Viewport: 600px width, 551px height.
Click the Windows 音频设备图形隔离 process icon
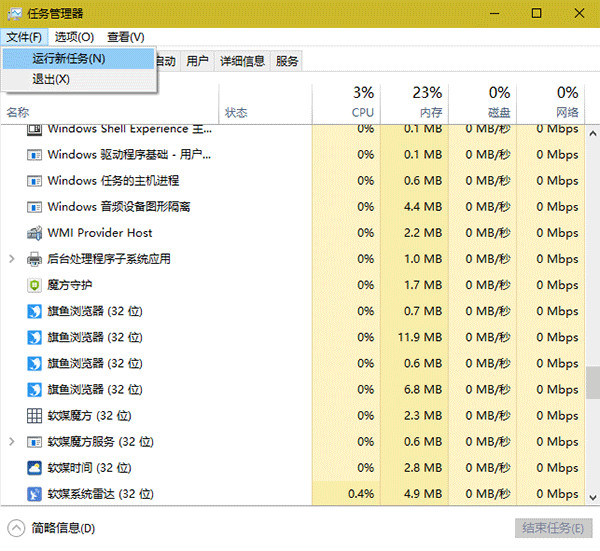34,207
